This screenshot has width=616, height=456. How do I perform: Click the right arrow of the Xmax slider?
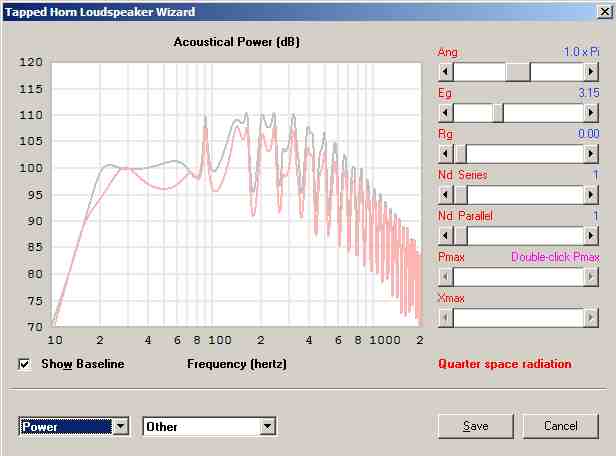coord(590,317)
